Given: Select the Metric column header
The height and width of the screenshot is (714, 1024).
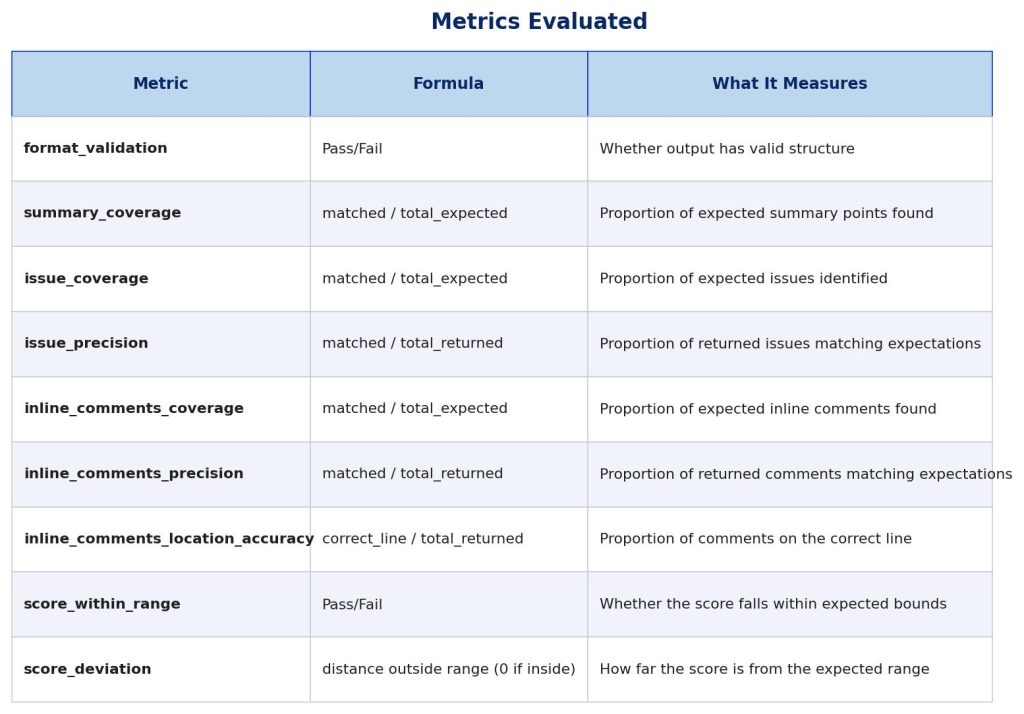Looking at the screenshot, I should (x=160, y=84).
